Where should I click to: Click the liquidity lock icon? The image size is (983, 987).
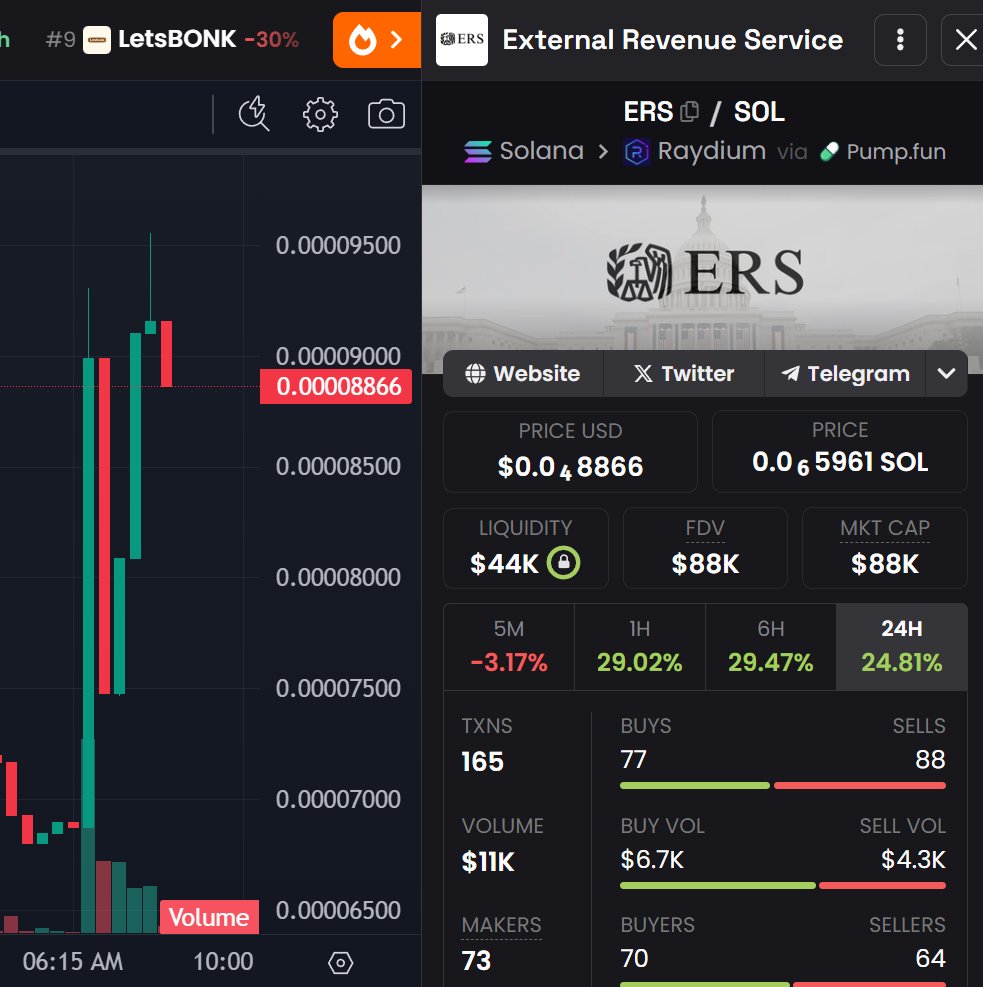[563, 562]
